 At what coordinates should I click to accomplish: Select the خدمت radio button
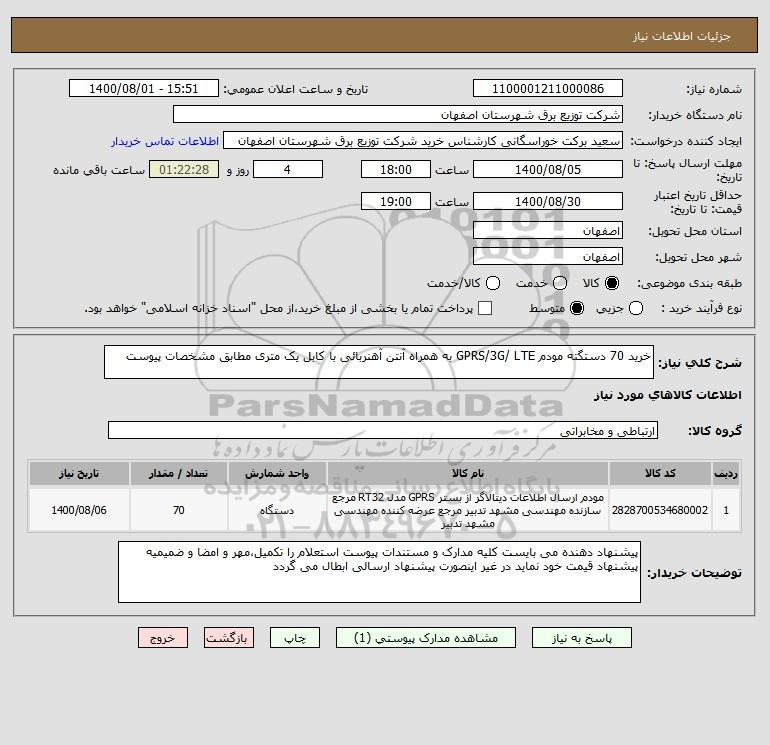[560, 283]
